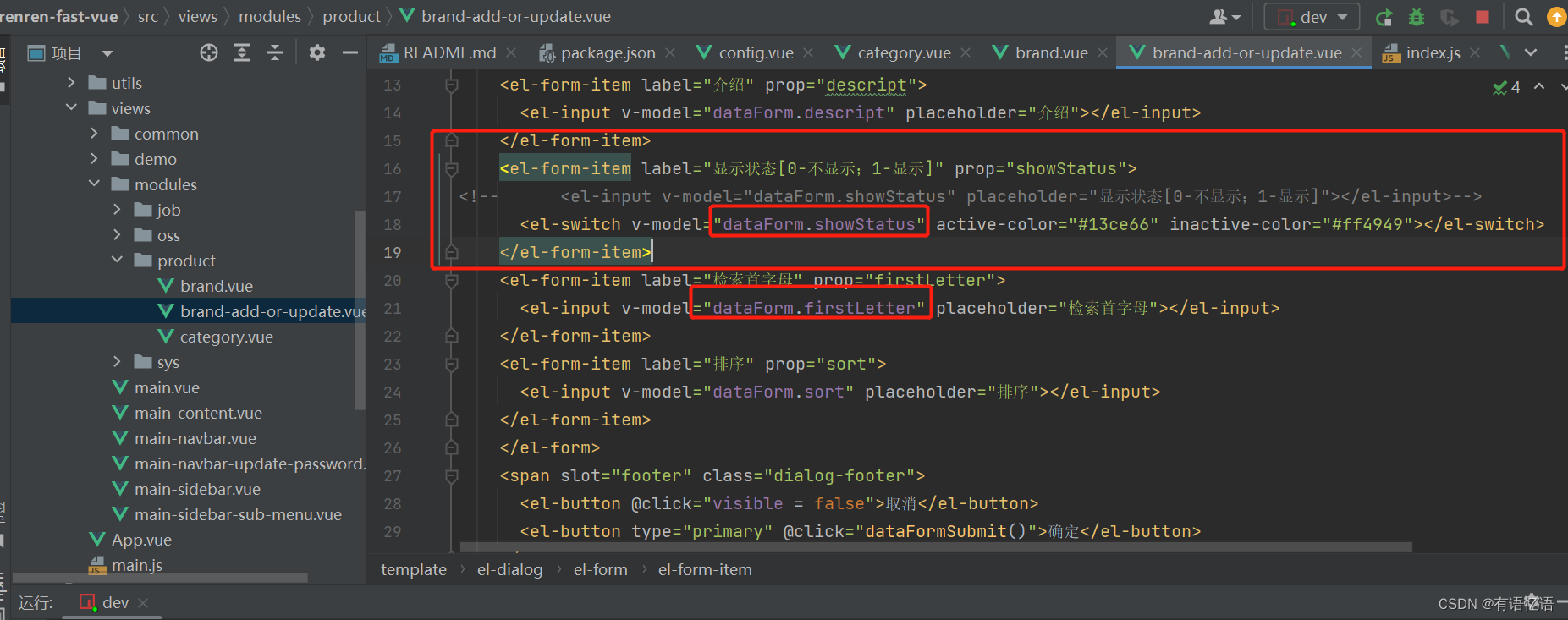Open brand.vue in the project tree

coord(206,286)
